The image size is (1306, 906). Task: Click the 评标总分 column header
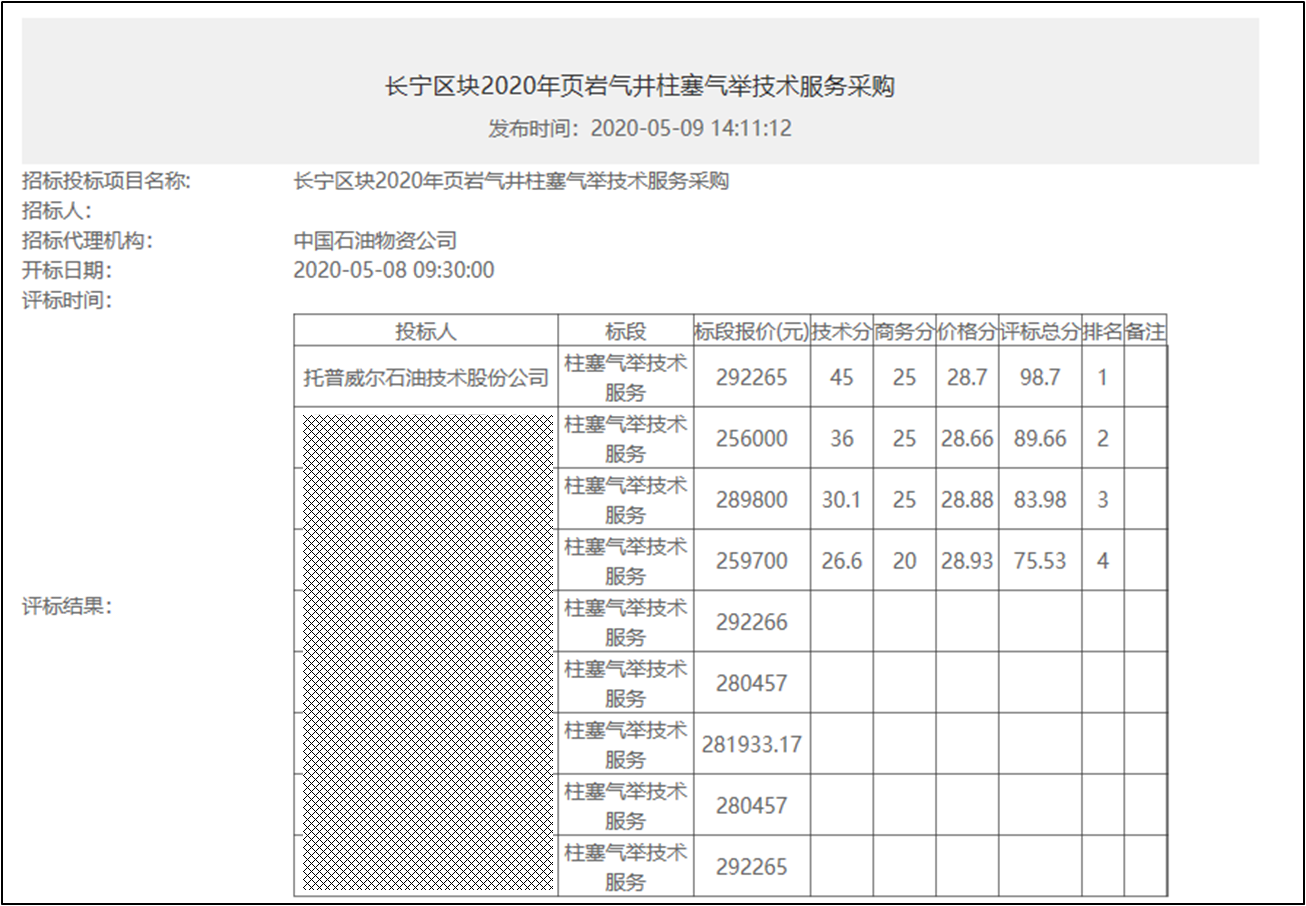pos(1040,332)
